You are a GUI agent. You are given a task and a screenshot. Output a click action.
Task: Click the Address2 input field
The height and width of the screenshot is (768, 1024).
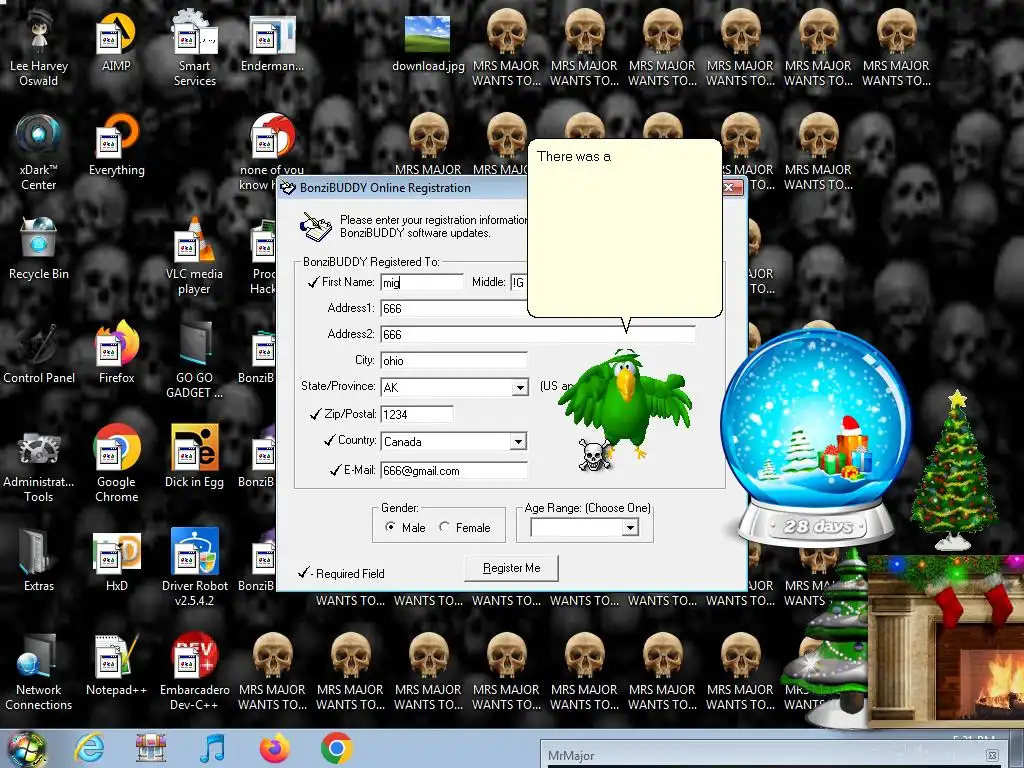point(538,334)
